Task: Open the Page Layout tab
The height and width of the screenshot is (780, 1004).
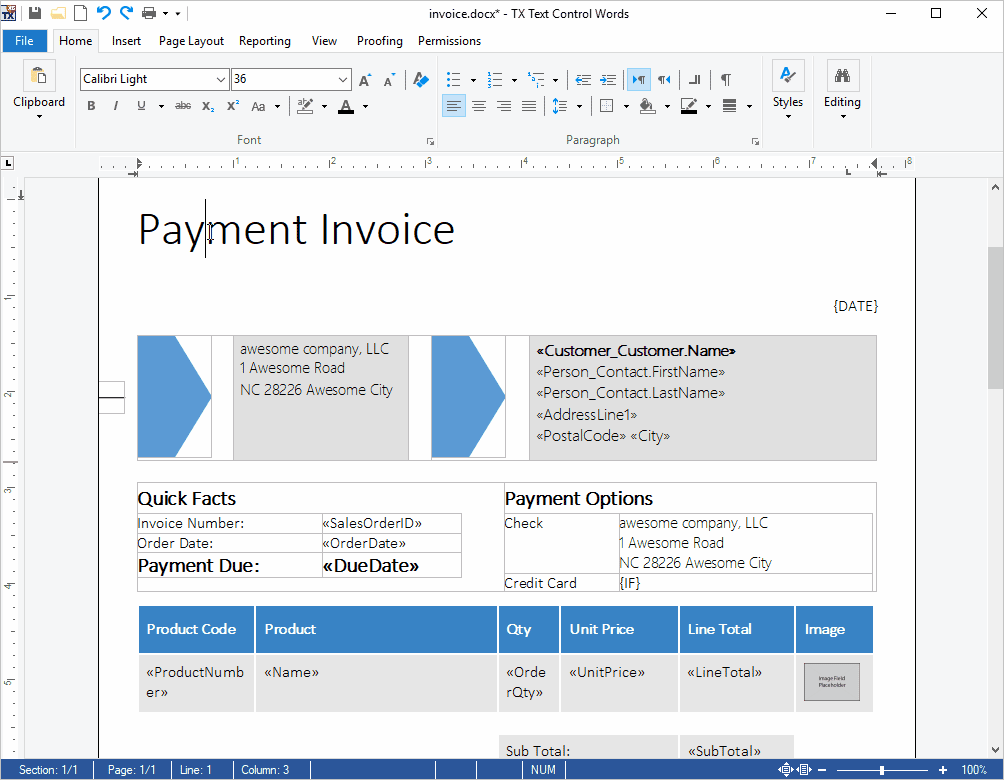Action: click(x=191, y=41)
